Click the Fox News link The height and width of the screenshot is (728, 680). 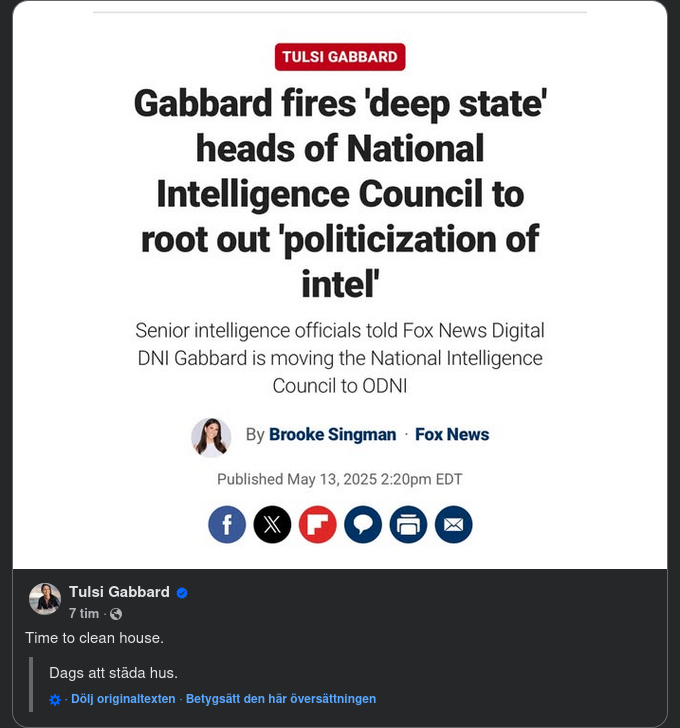tap(452, 434)
